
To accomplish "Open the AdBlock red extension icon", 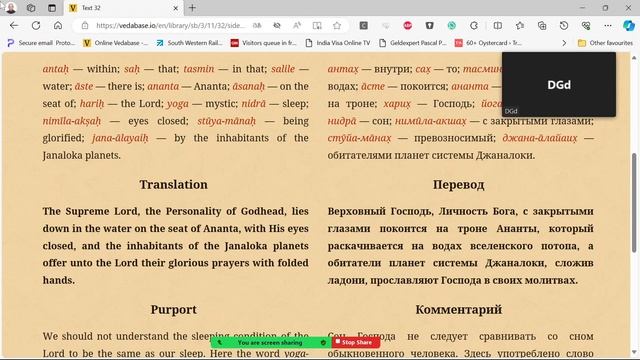I will click(407, 25).
